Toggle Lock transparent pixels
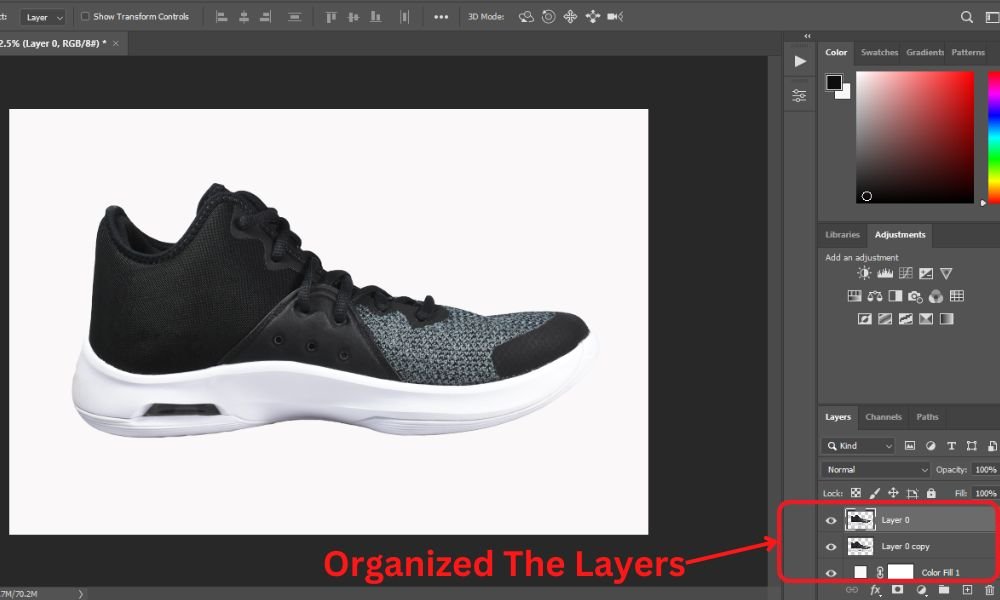The width and height of the screenshot is (1000, 600). [x=856, y=493]
